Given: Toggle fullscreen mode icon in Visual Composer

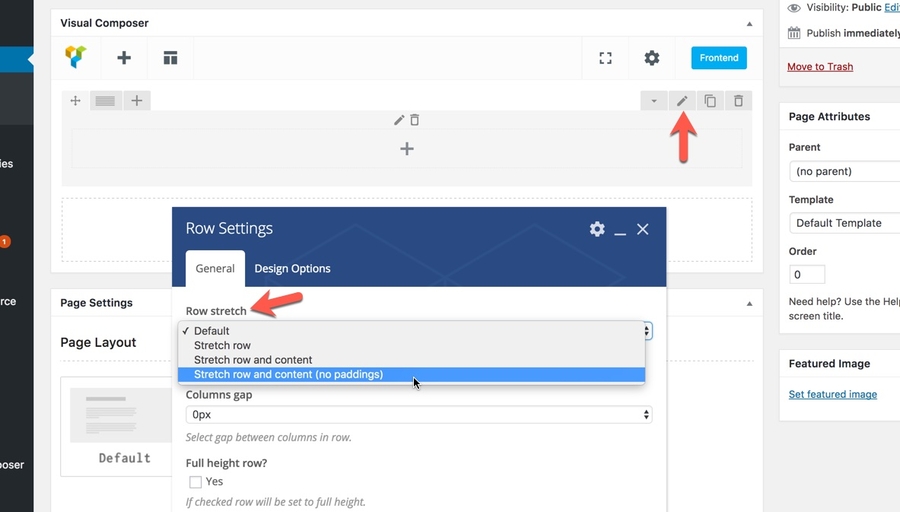Looking at the screenshot, I should click(x=605, y=58).
